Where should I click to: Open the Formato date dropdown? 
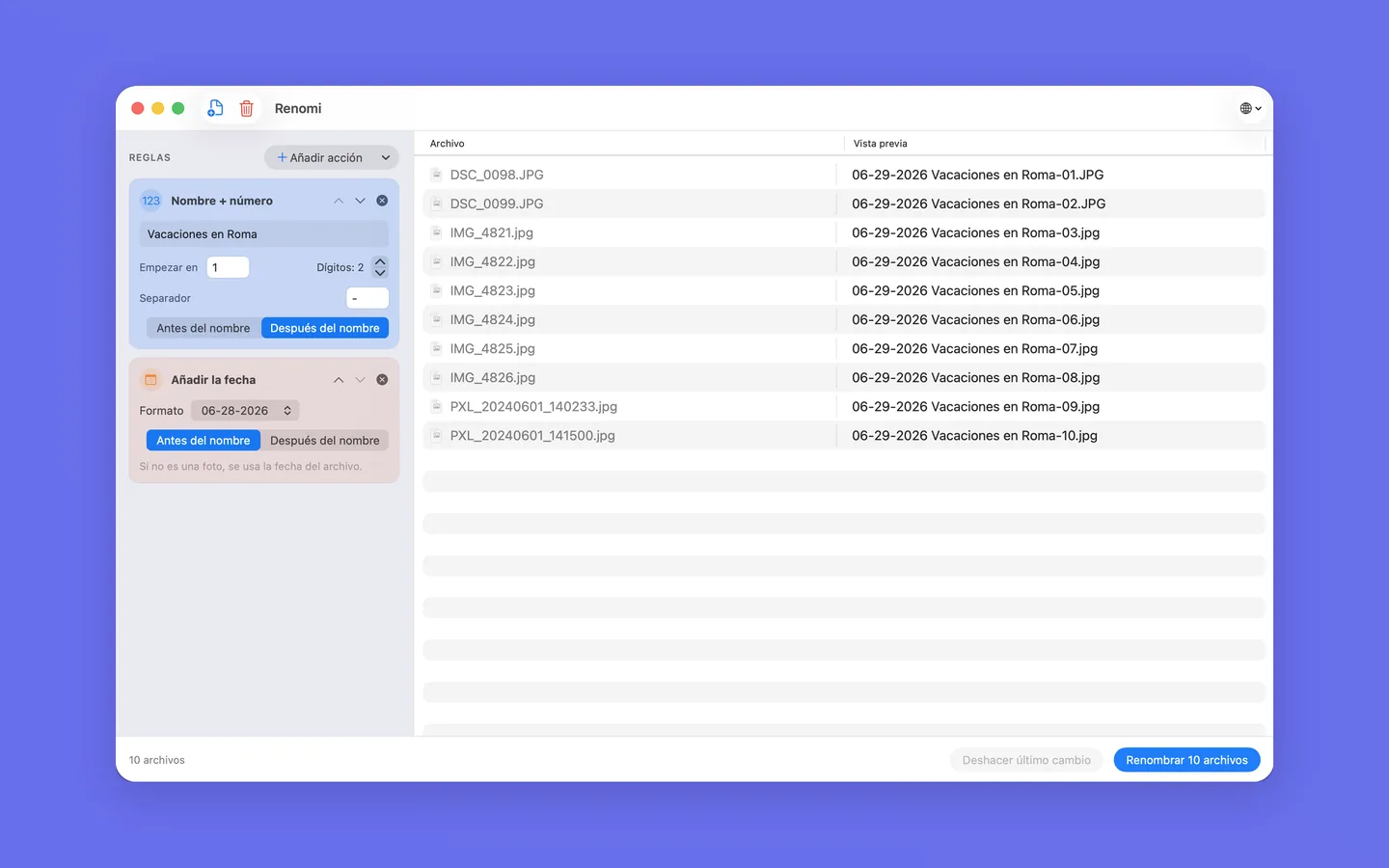(x=245, y=411)
